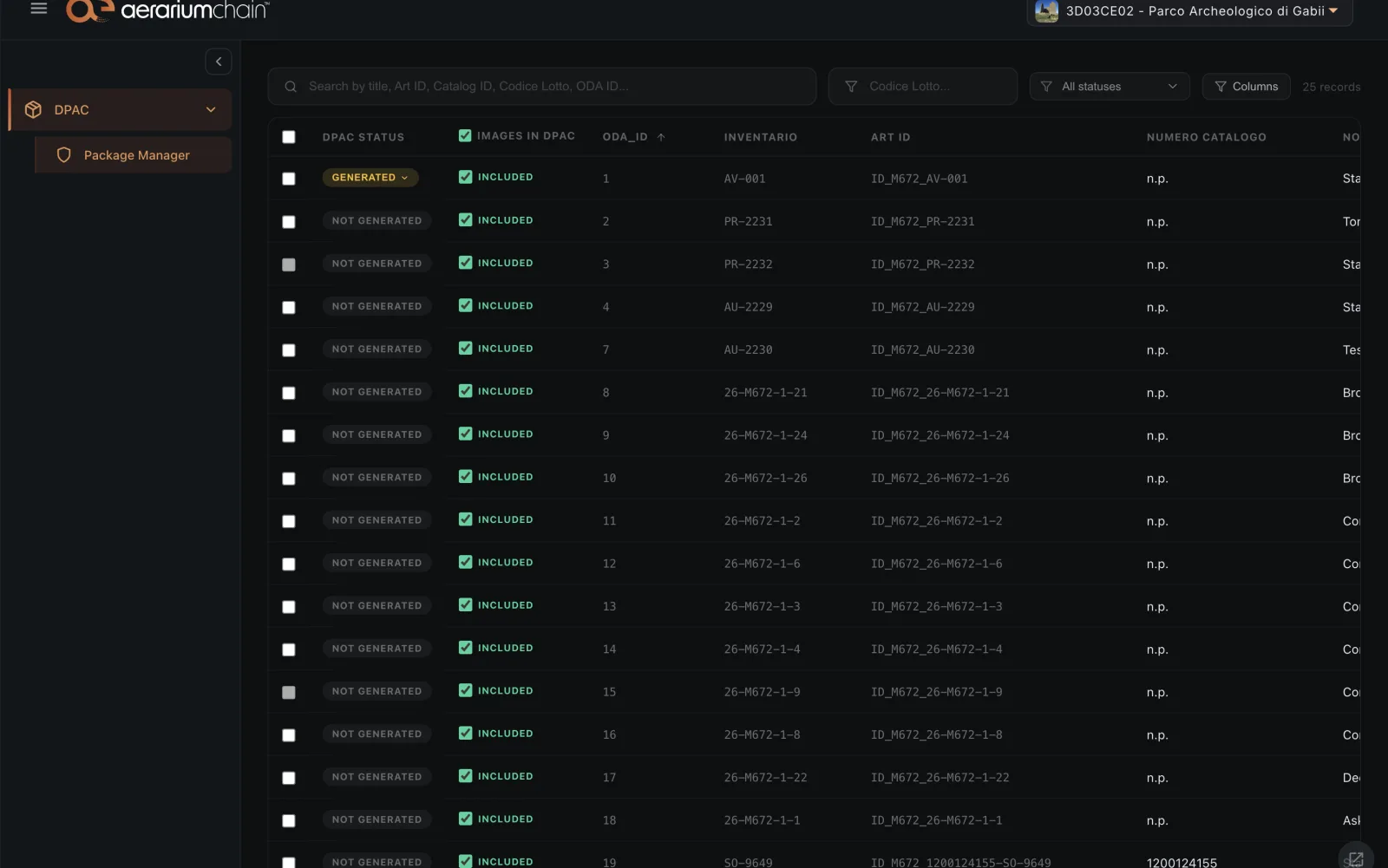Image resolution: width=1388 pixels, height=868 pixels.
Task: Sort by the DPAC STATUS column header
Action: pyautogui.click(x=363, y=137)
